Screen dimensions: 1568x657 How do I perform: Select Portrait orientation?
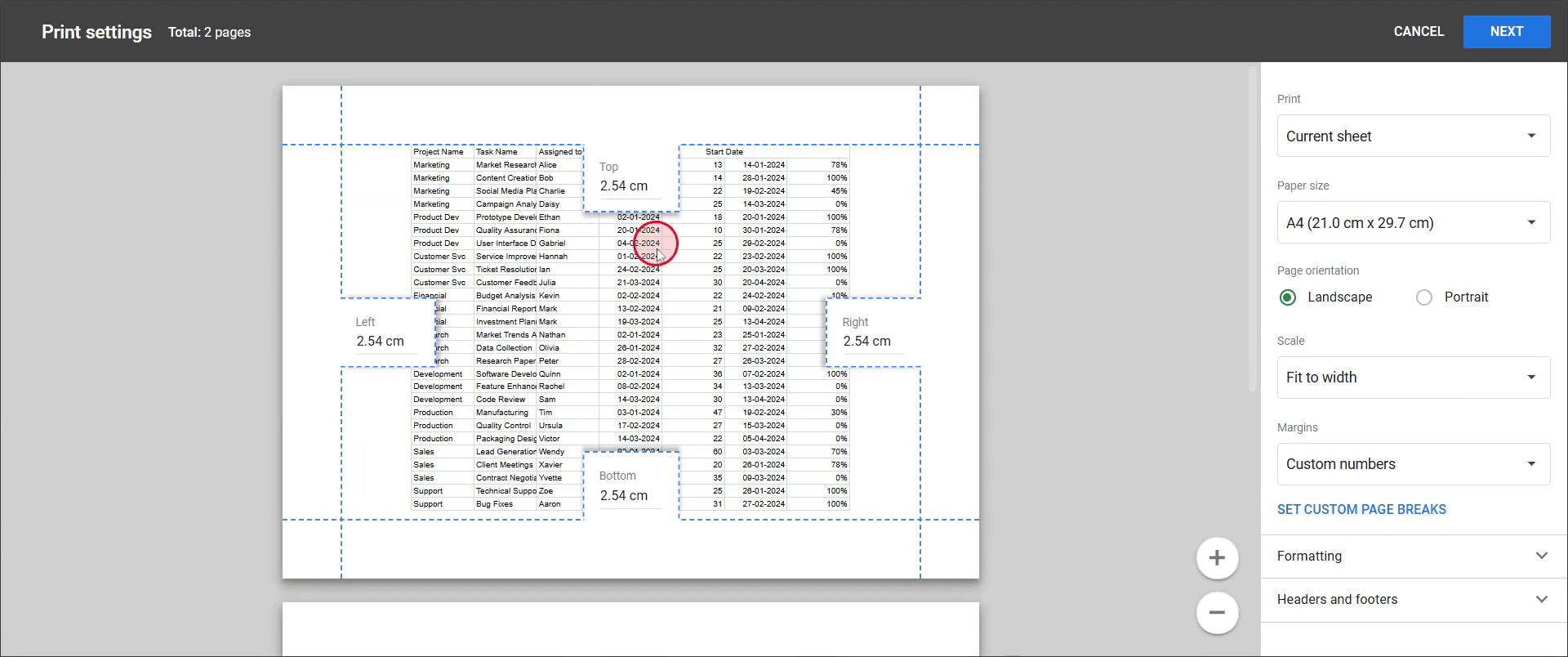click(1424, 297)
